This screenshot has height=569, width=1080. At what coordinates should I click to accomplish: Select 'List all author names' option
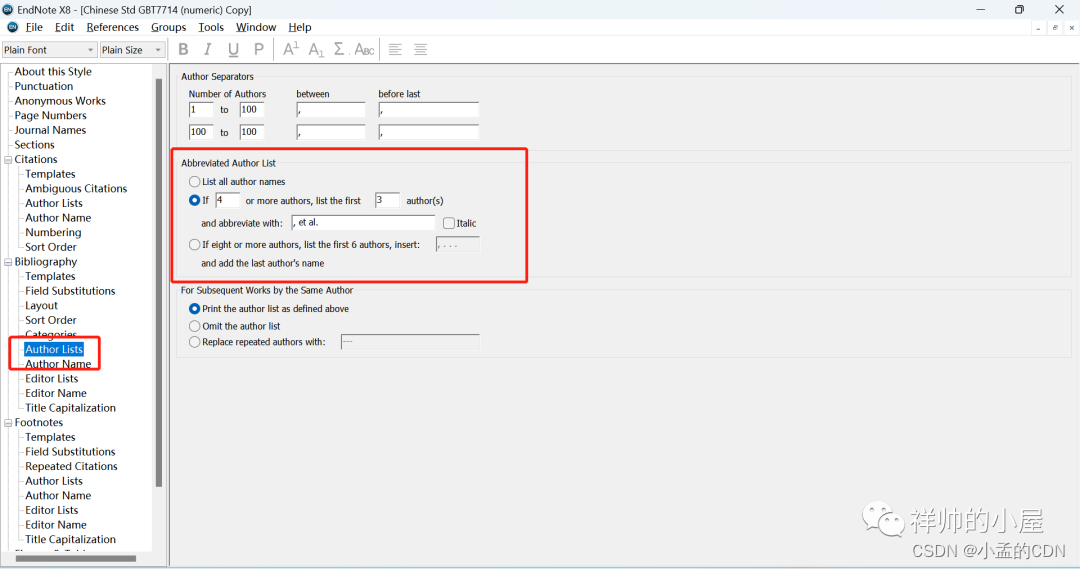tap(195, 182)
